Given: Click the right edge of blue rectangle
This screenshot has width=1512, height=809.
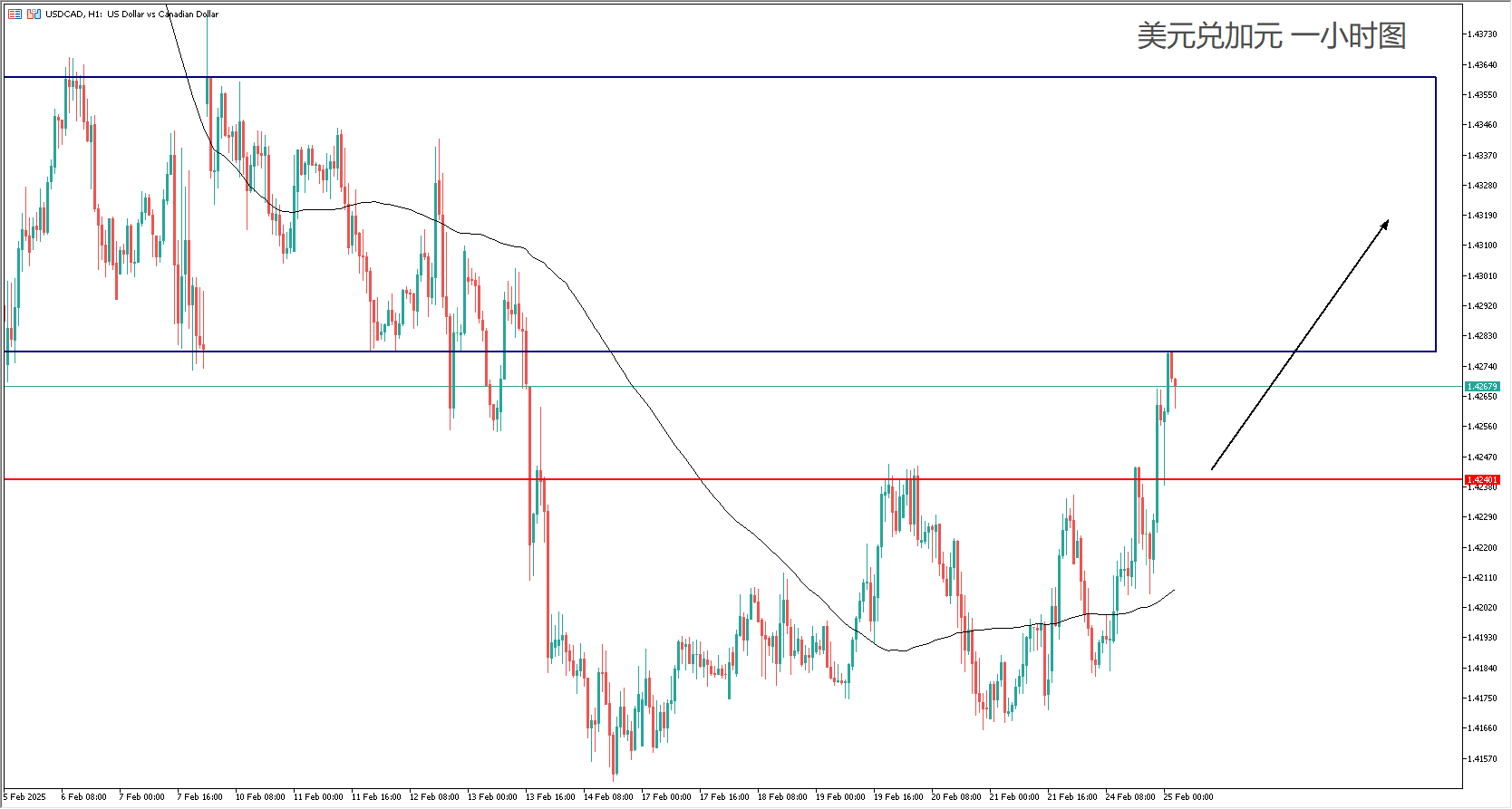Looking at the screenshot, I should (1436, 214).
